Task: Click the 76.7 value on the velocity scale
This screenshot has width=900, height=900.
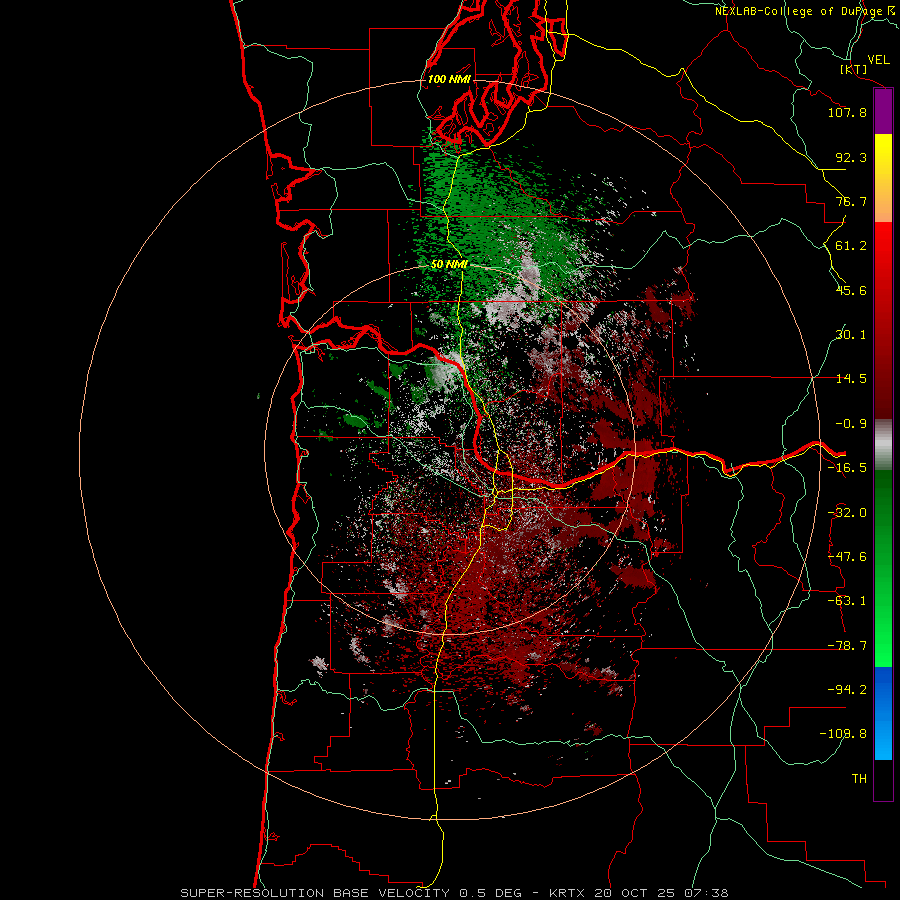Action: point(851,201)
